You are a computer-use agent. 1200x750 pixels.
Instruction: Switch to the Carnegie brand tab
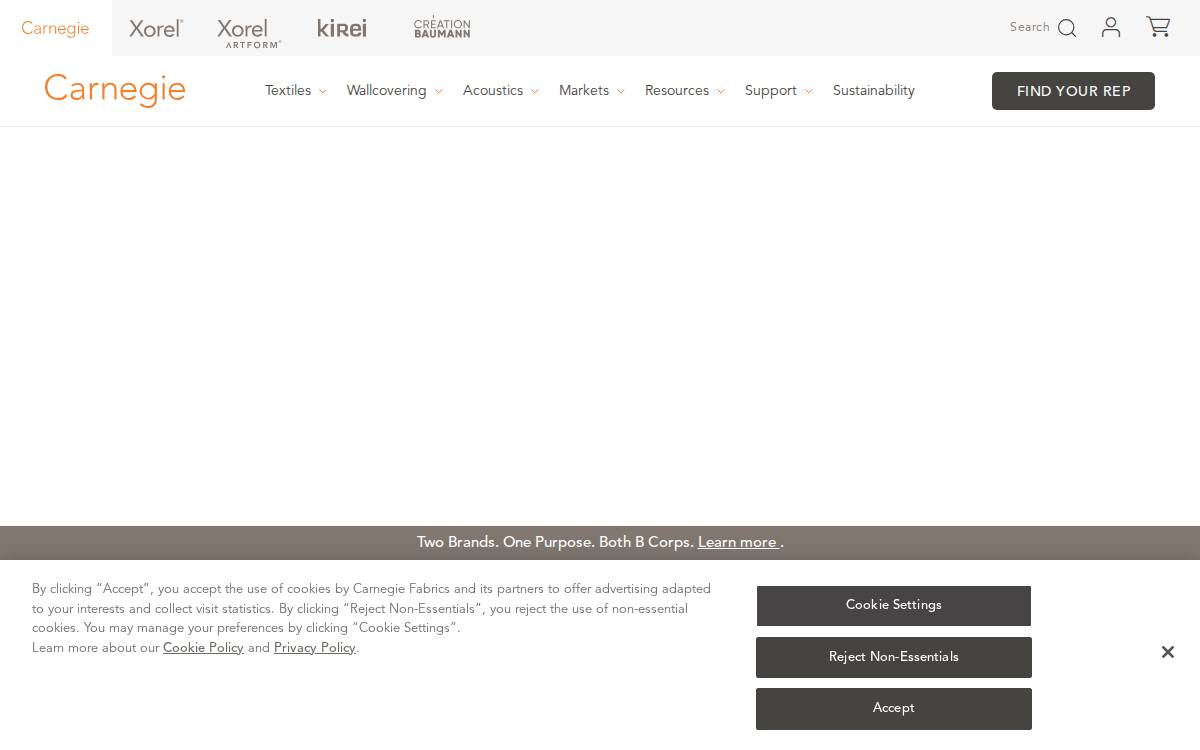click(x=55, y=28)
